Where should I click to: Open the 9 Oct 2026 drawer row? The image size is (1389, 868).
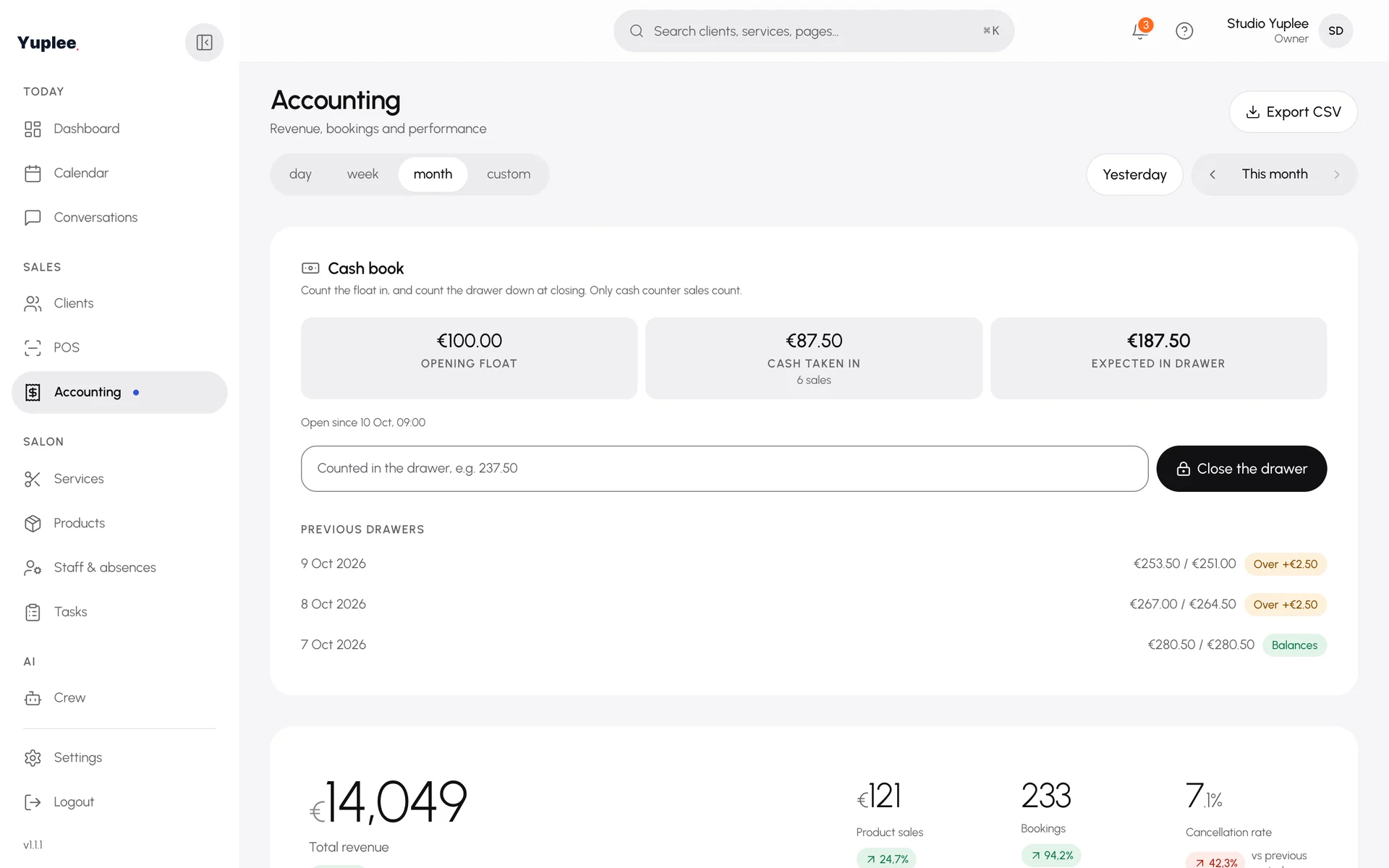[x=814, y=563]
